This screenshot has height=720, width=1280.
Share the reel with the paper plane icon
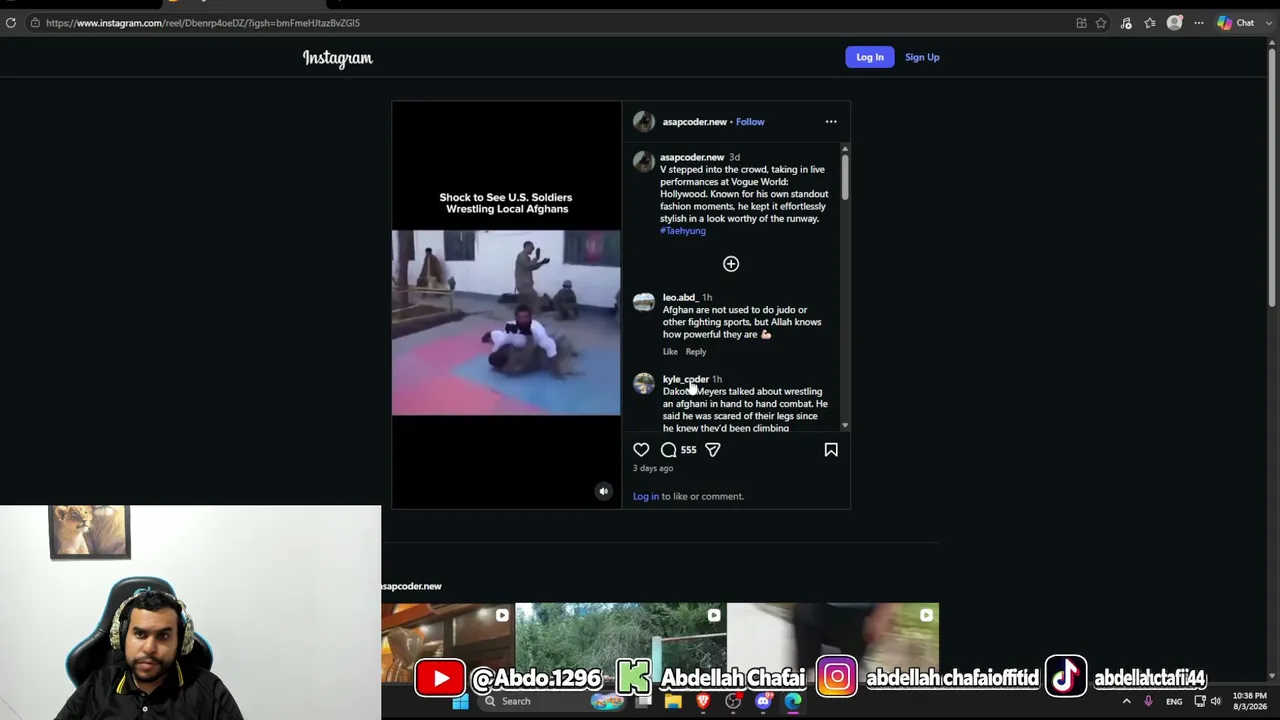pos(713,450)
